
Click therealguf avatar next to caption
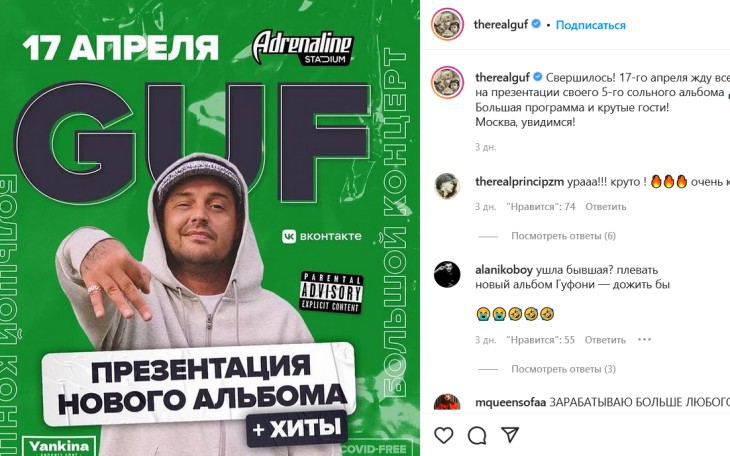pyautogui.click(x=447, y=82)
